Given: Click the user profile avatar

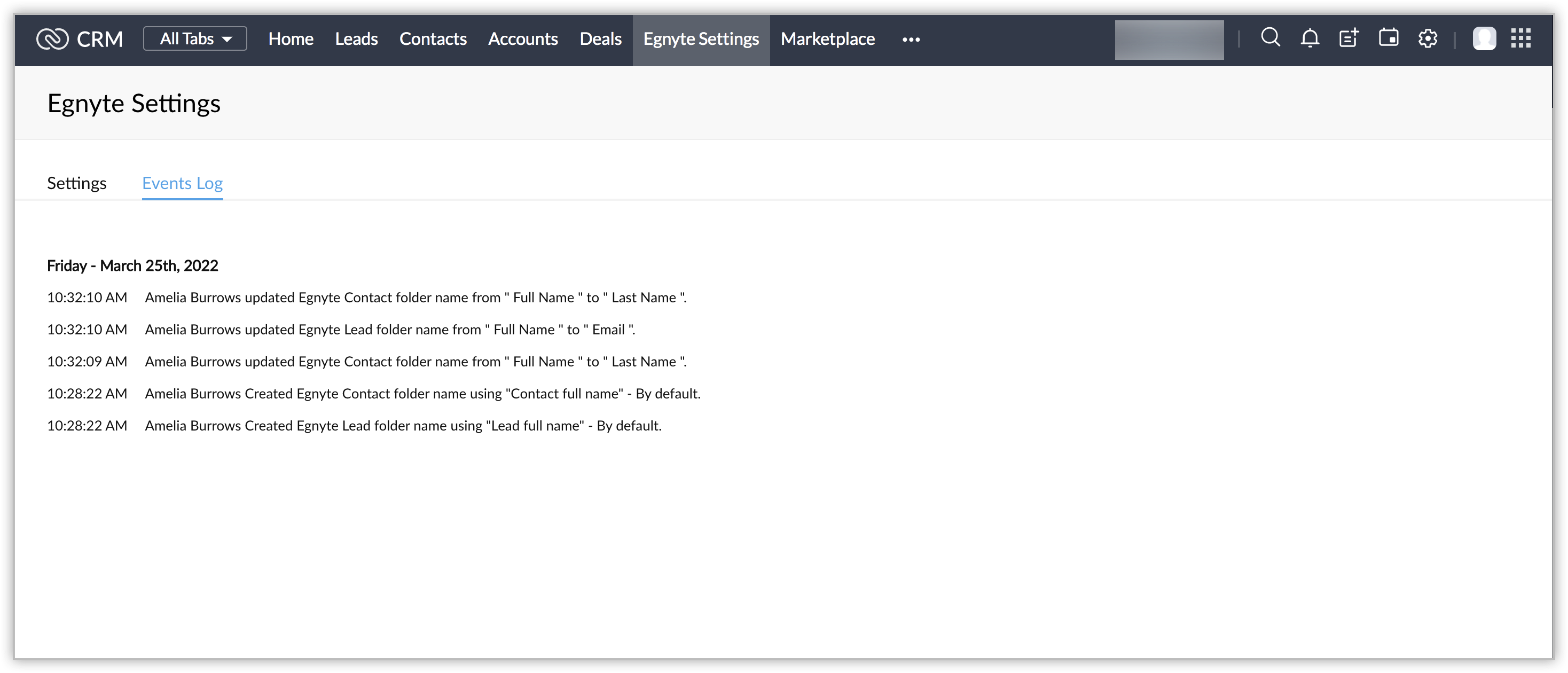Looking at the screenshot, I should click(1484, 38).
